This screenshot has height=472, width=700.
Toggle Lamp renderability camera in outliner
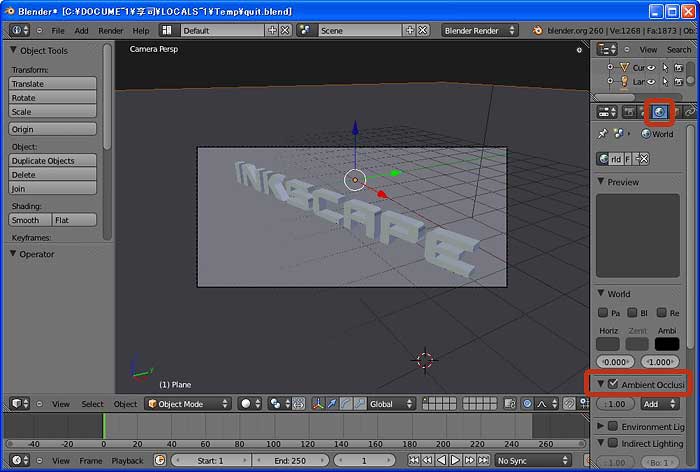pyautogui.click(x=679, y=82)
